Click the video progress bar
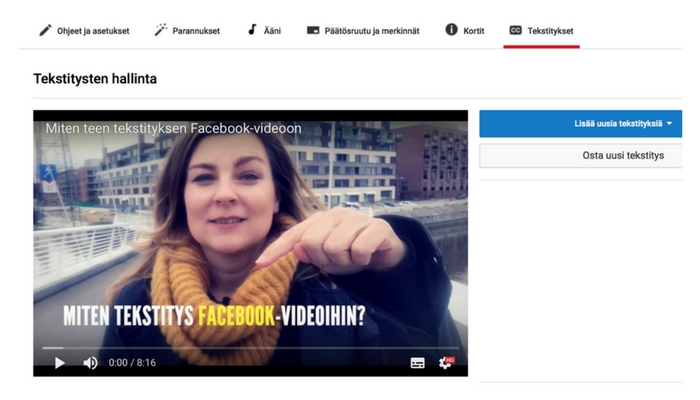Image resolution: width=700 pixels, height=400 pixels. pyautogui.click(x=250, y=347)
